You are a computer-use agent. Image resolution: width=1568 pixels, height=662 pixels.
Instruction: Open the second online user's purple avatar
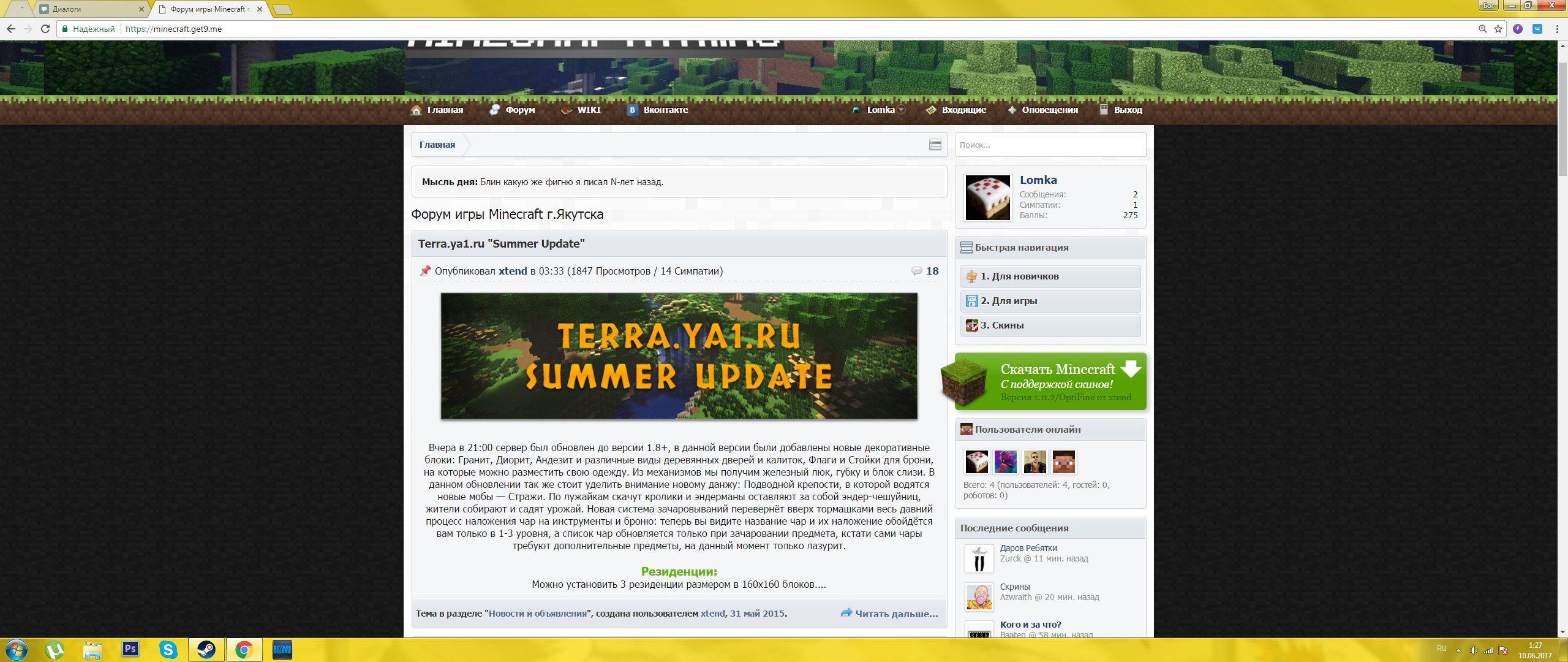tap(1006, 462)
